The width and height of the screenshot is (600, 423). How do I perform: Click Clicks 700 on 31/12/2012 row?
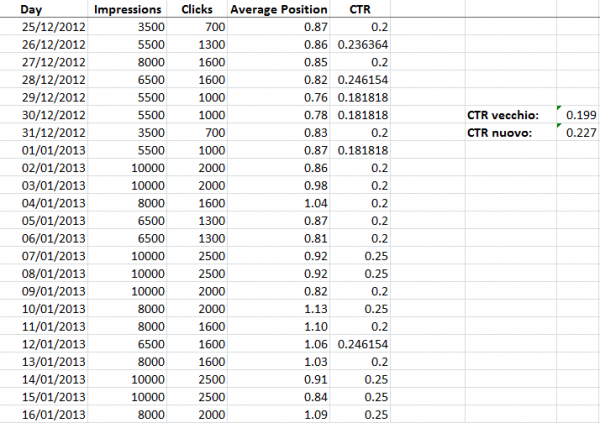tap(197, 132)
